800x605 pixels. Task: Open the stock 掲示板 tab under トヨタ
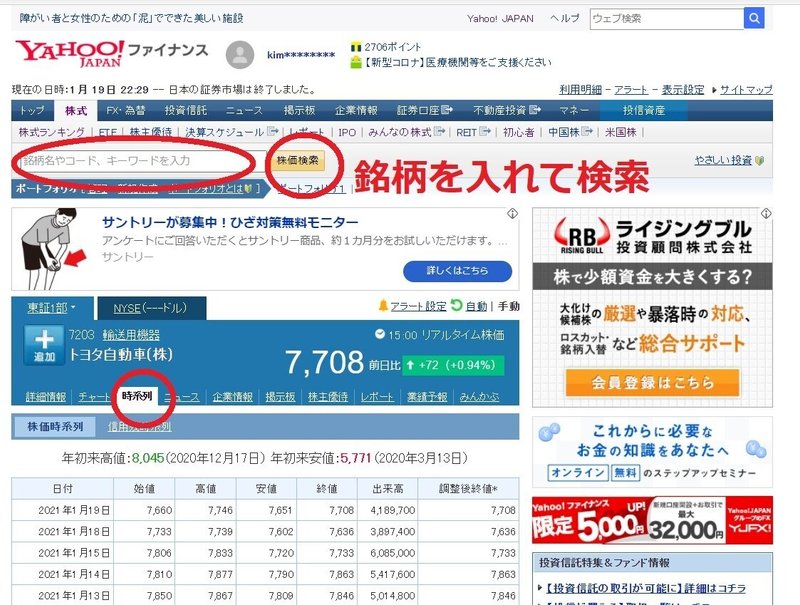click(280, 396)
